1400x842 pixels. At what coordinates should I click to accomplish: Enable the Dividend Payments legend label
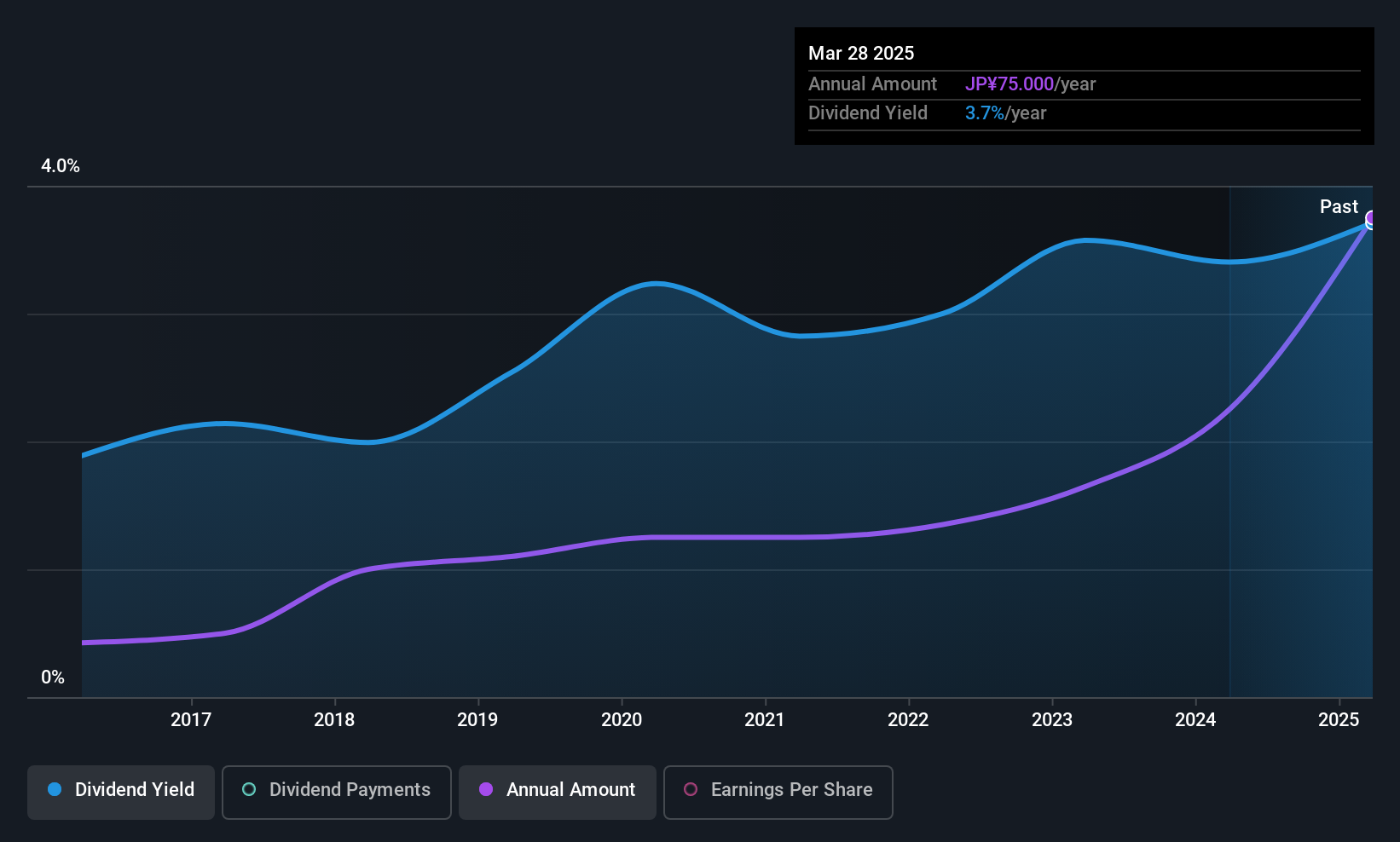coord(350,790)
